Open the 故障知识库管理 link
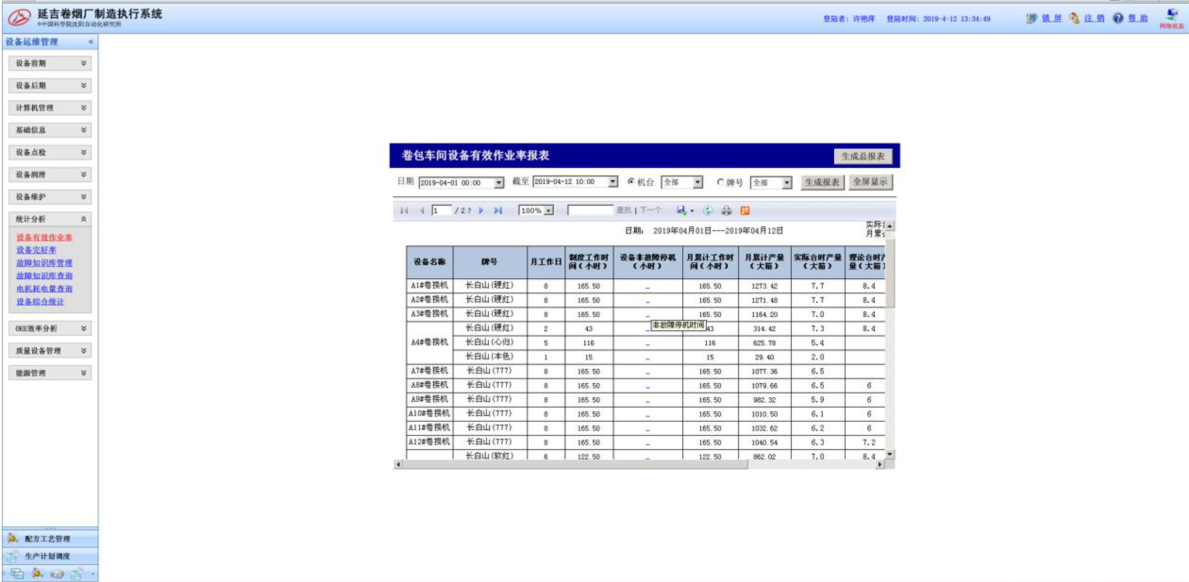The height and width of the screenshot is (582, 1189). click(44, 263)
